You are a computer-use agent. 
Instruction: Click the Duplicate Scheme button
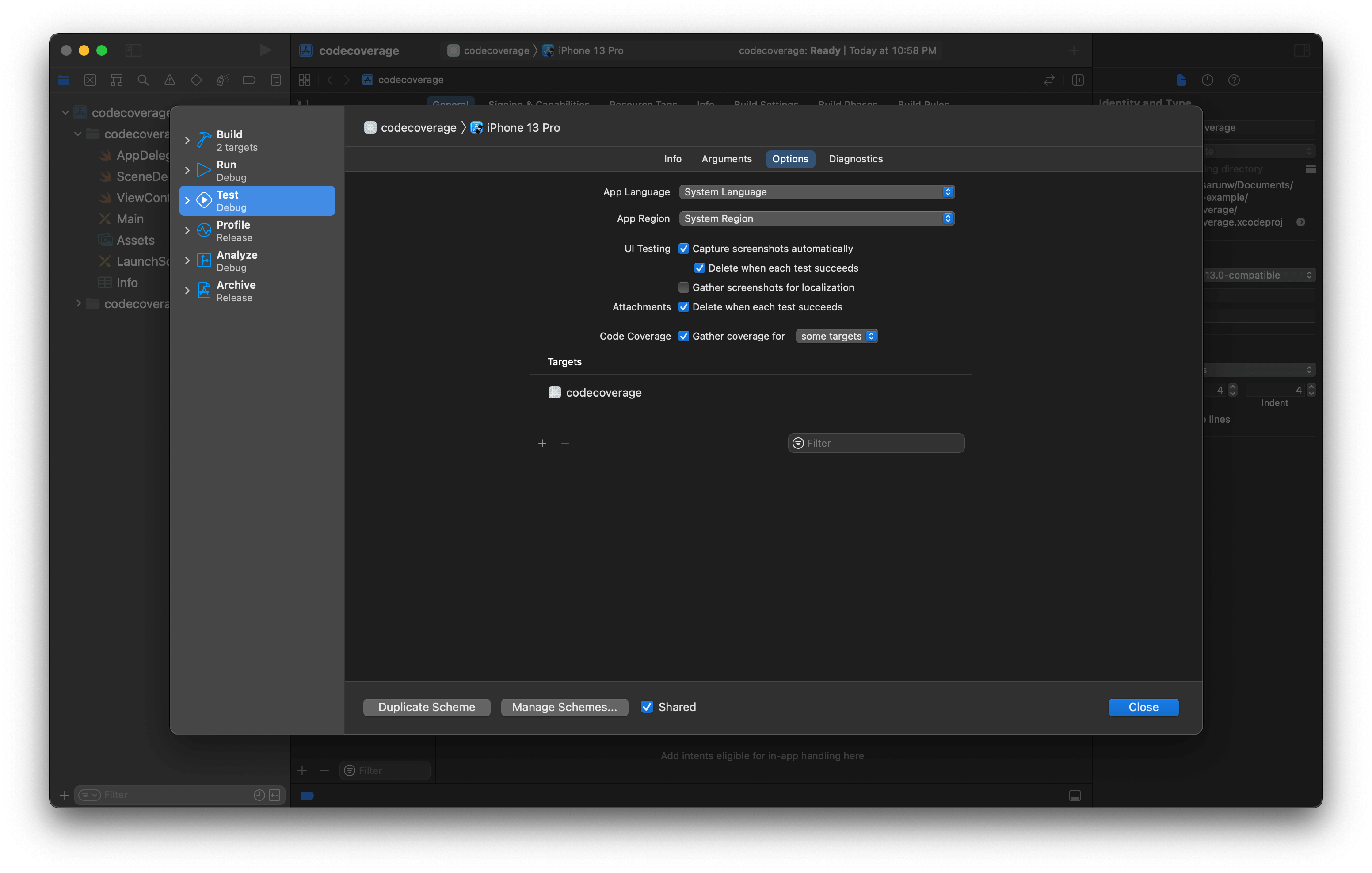click(426, 707)
